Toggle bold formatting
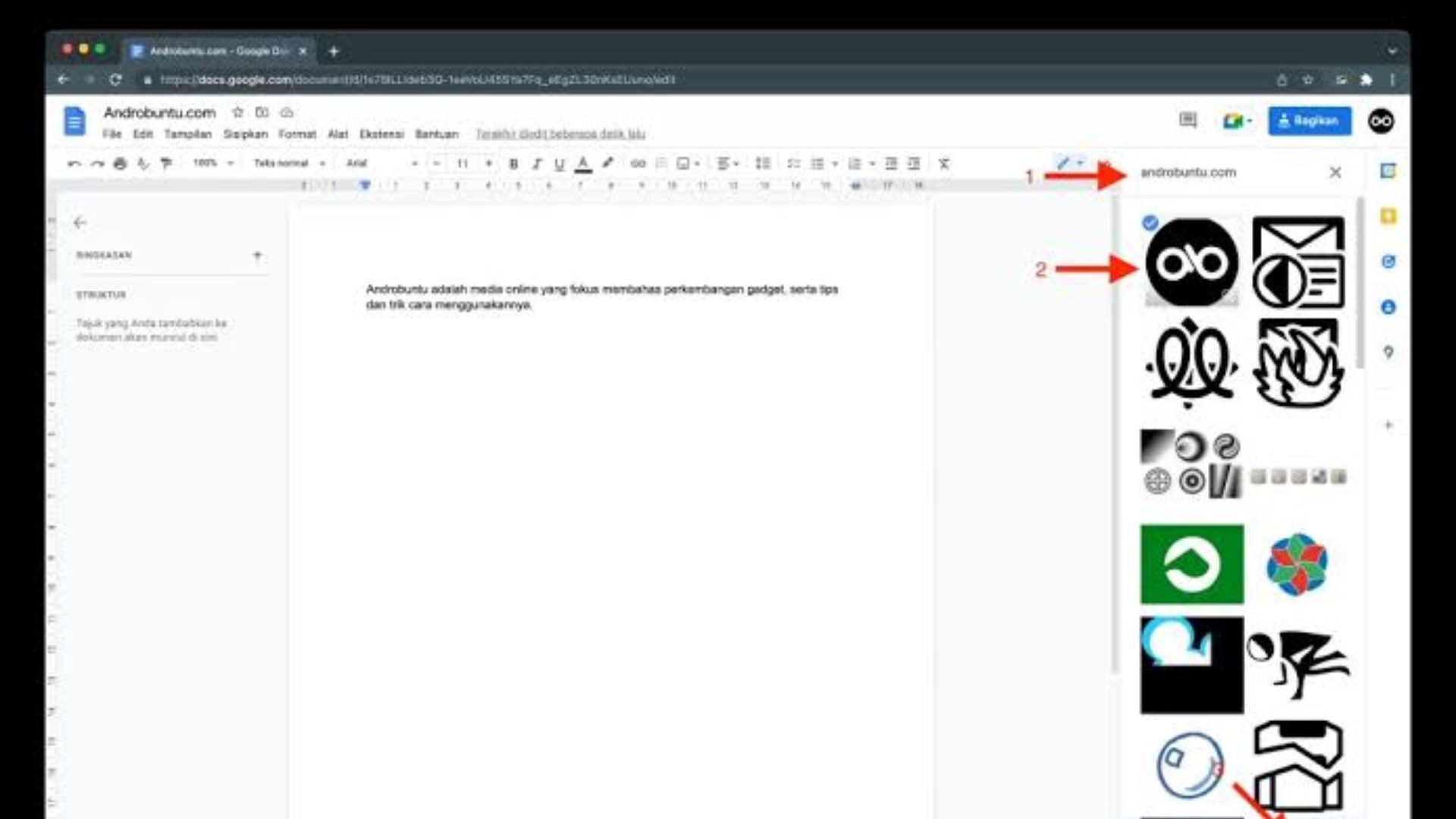 [513, 164]
